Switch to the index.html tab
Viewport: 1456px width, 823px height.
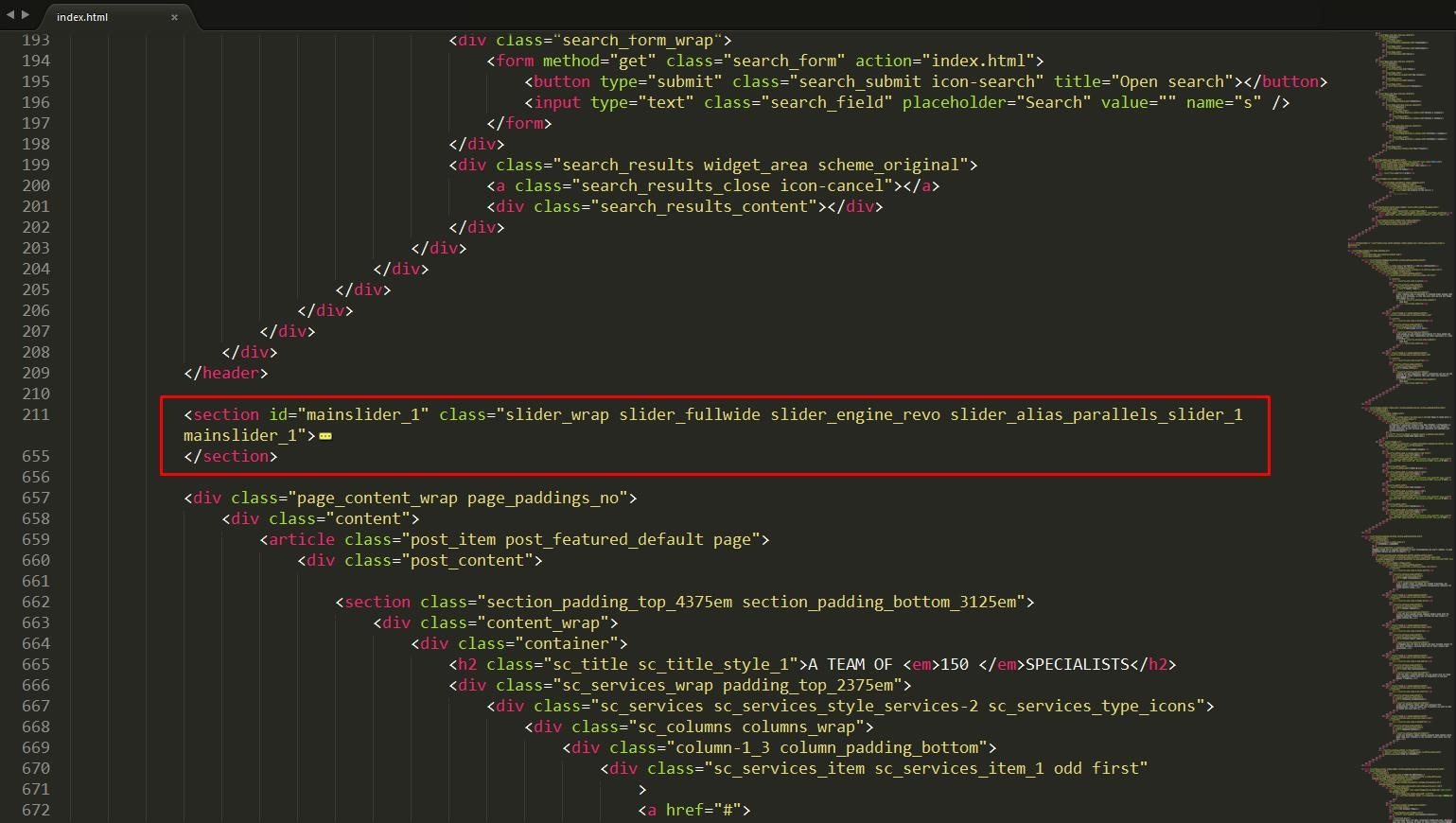82,17
